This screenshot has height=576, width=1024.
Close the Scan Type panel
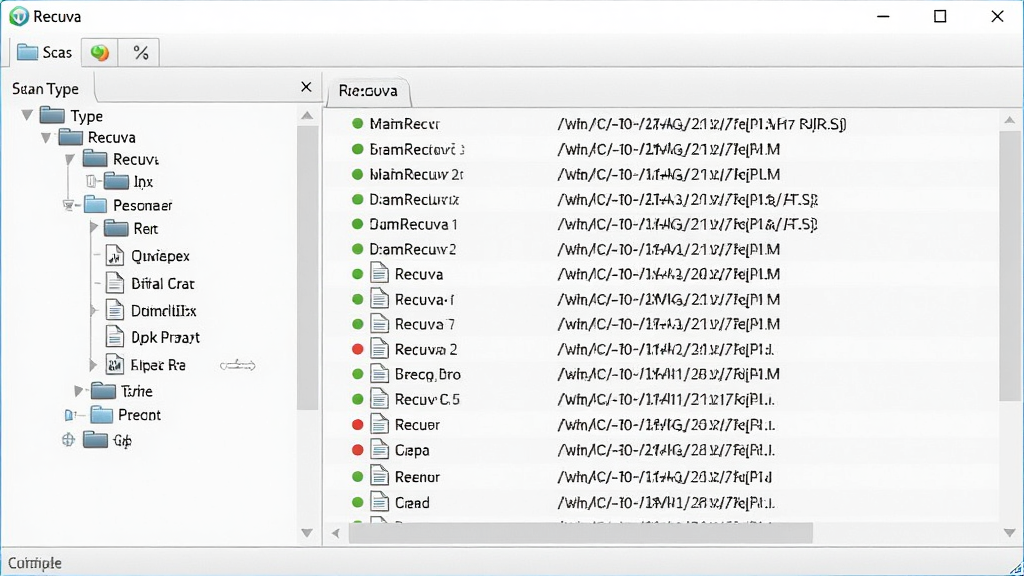click(x=306, y=87)
